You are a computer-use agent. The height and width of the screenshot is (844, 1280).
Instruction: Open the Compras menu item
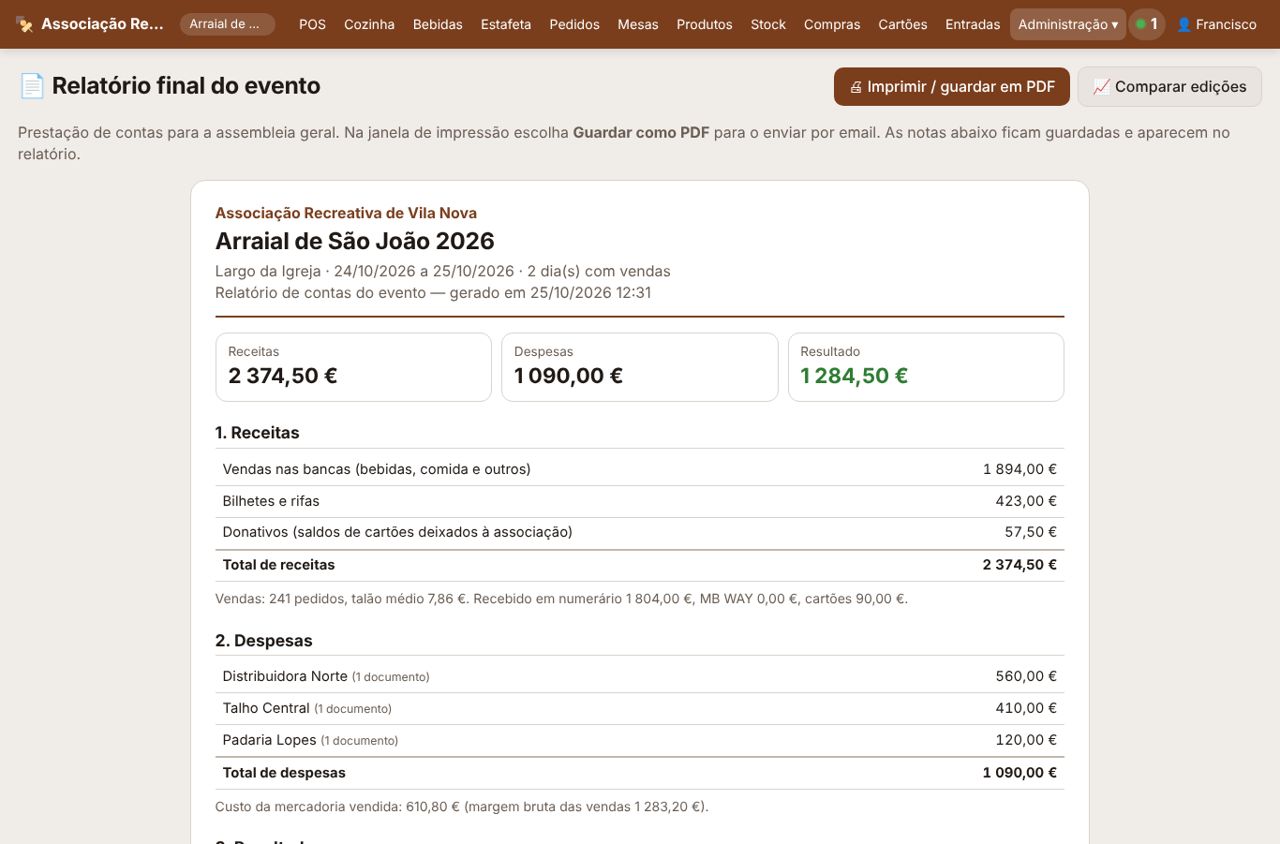(x=832, y=24)
